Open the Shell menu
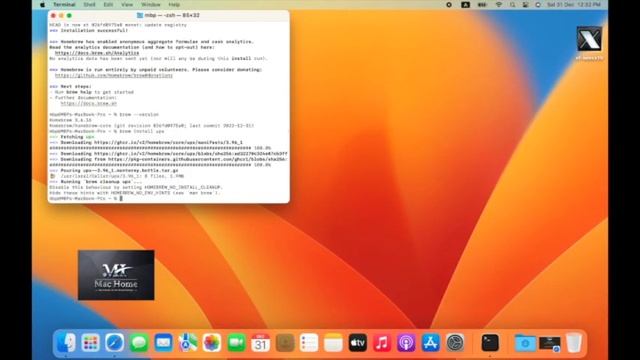 pyautogui.click(x=89, y=4)
